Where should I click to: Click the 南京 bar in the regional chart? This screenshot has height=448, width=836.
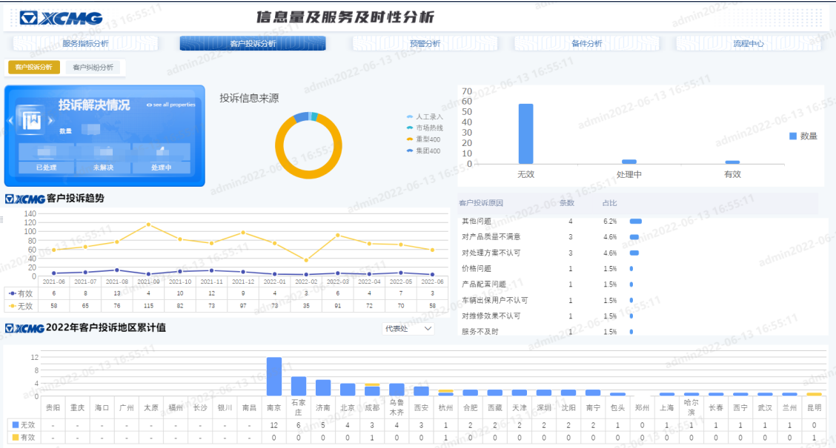click(x=274, y=377)
